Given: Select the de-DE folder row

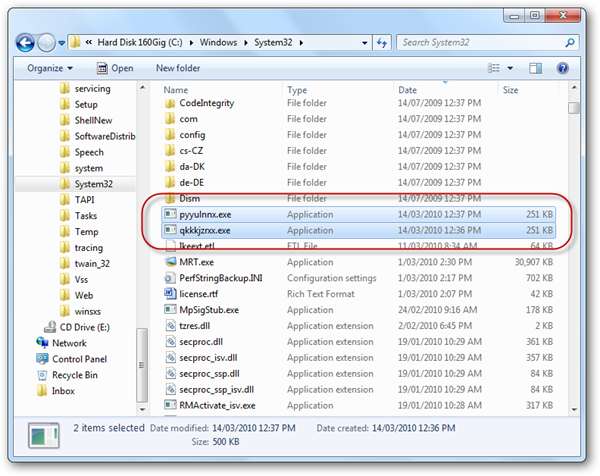Looking at the screenshot, I should pyautogui.click(x=358, y=183).
